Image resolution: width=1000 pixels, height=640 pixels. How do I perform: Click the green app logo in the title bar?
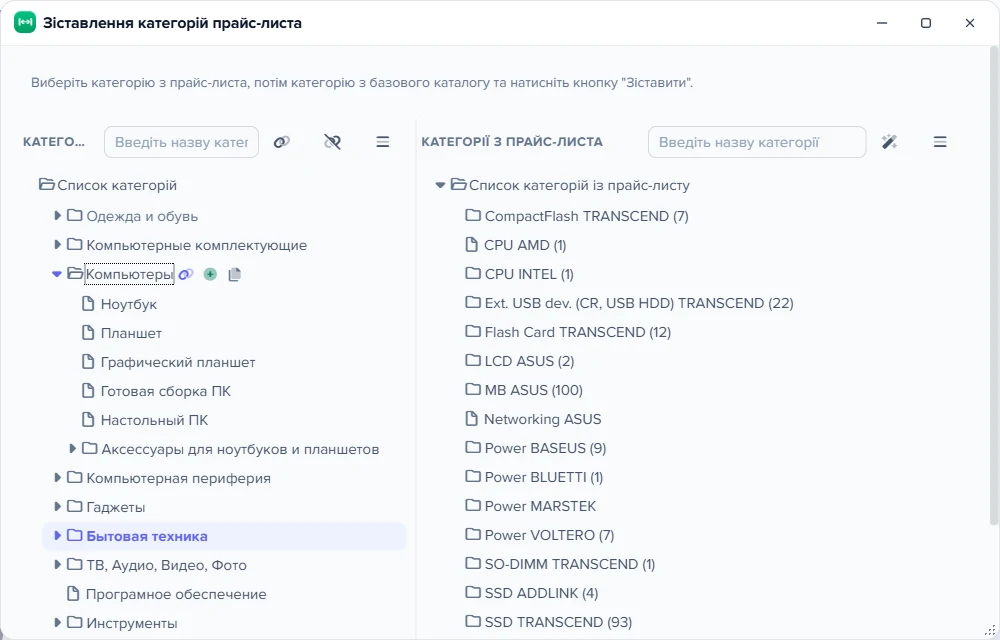pyautogui.click(x=25, y=23)
